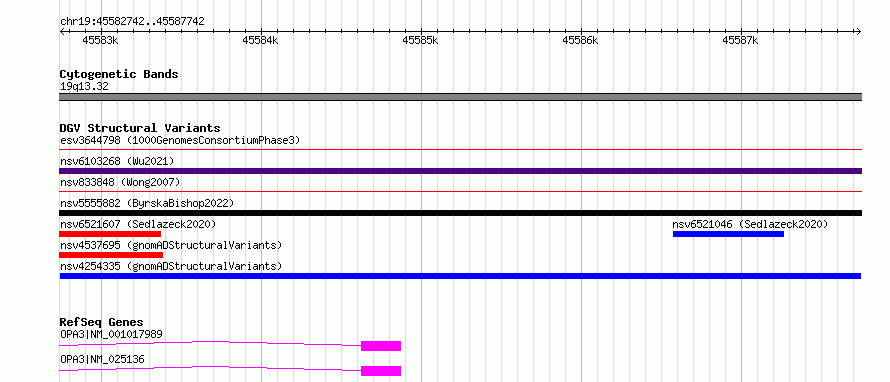Click the 45585k ruler tick label

[420, 40]
